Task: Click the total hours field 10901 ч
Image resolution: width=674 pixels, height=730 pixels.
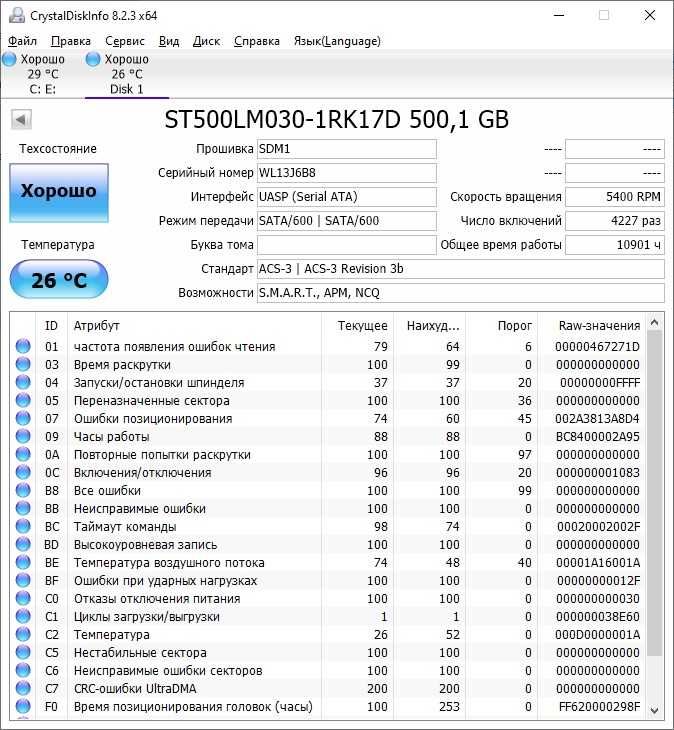Action: (x=614, y=245)
